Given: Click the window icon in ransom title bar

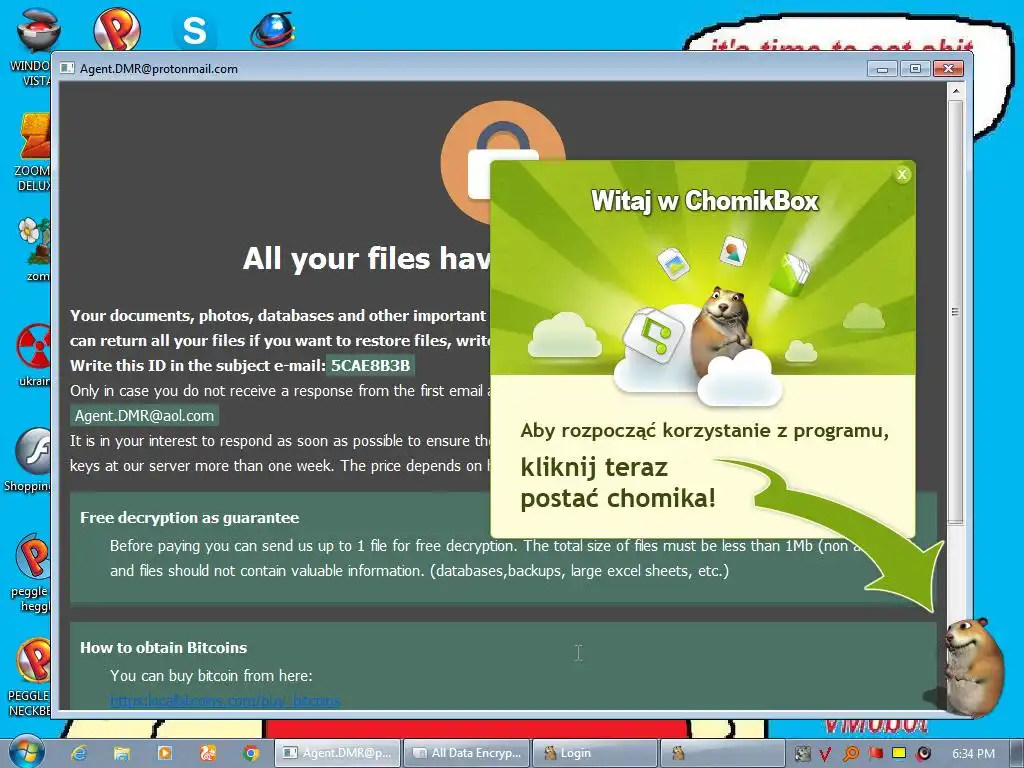Looking at the screenshot, I should pyautogui.click(x=67, y=69).
